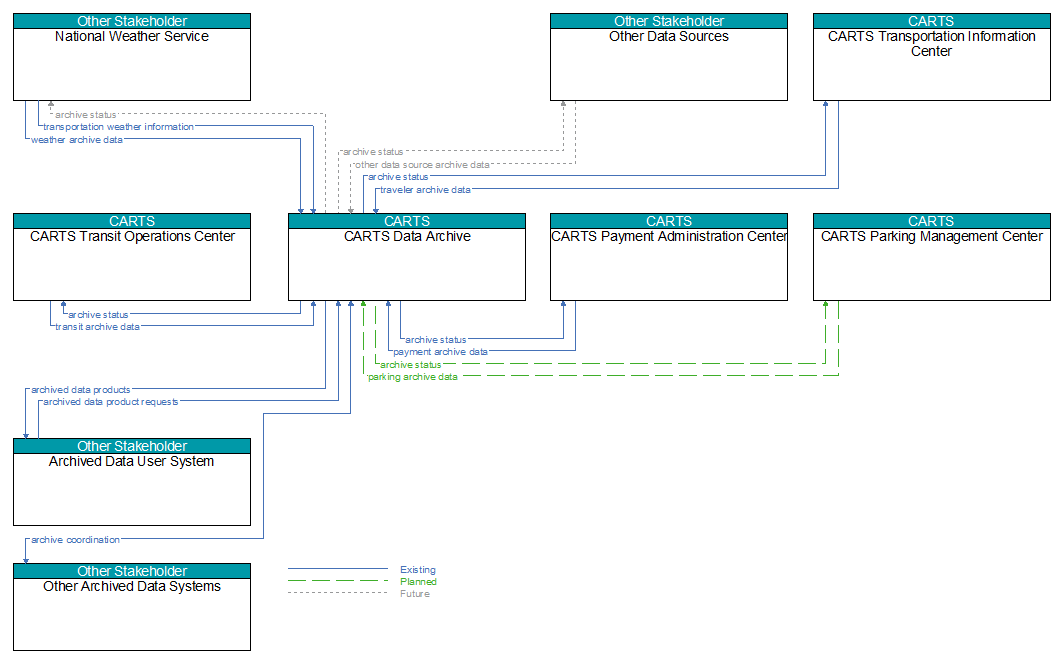Open the CARTS Payment Administration Center box
The image size is (1061, 664).
(x=669, y=257)
